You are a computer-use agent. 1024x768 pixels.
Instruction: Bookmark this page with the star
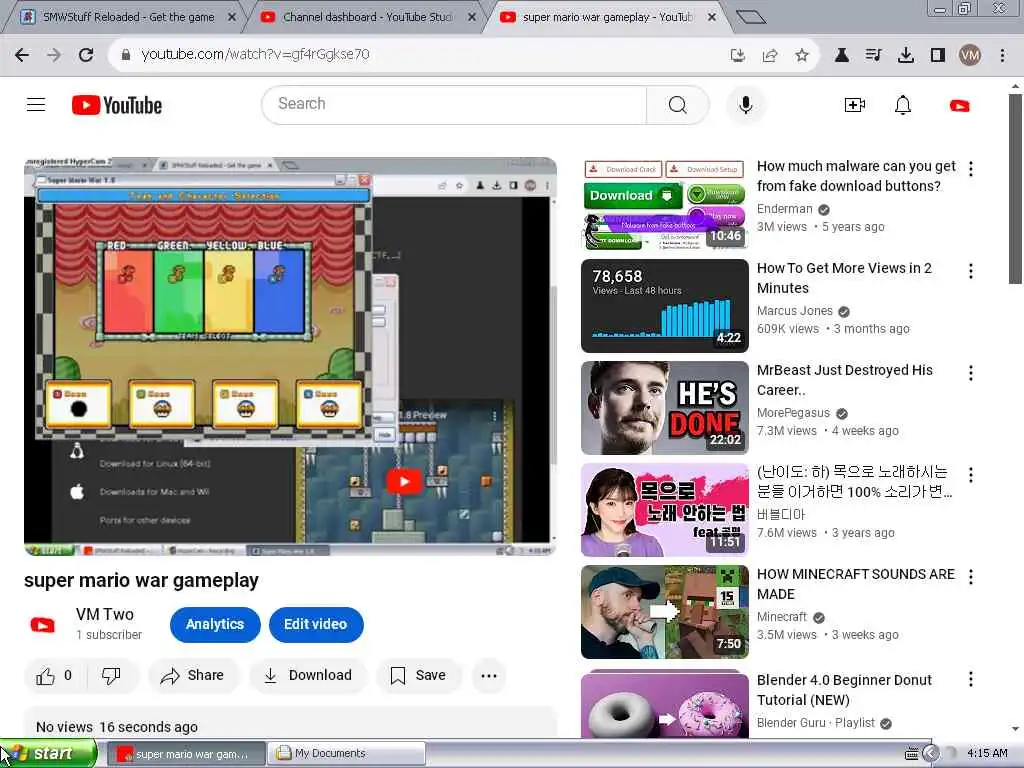[x=802, y=56]
